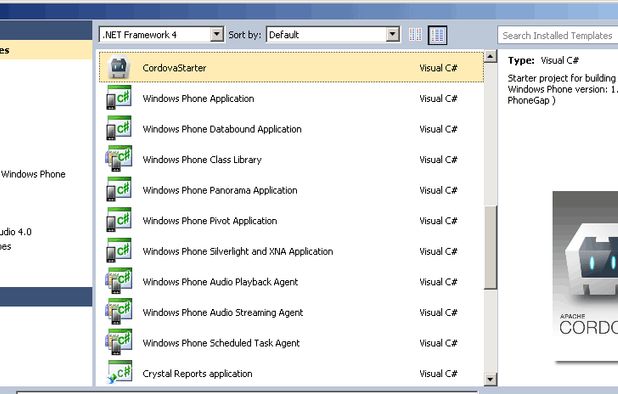Click the Audio Streaming Agent icon
This screenshot has width=618, height=394.
click(119, 312)
